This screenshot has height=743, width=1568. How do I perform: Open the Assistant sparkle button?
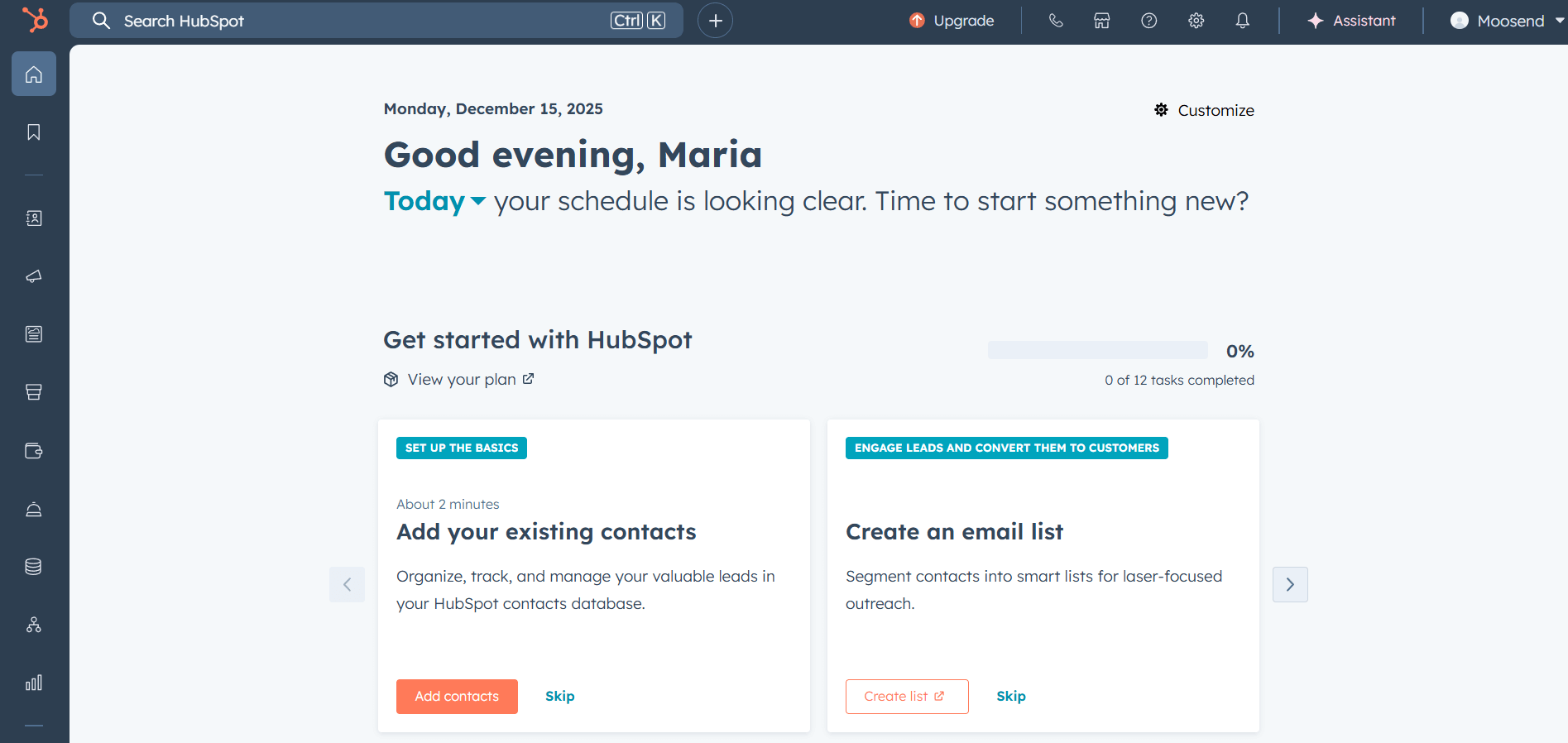[1351, 21]
